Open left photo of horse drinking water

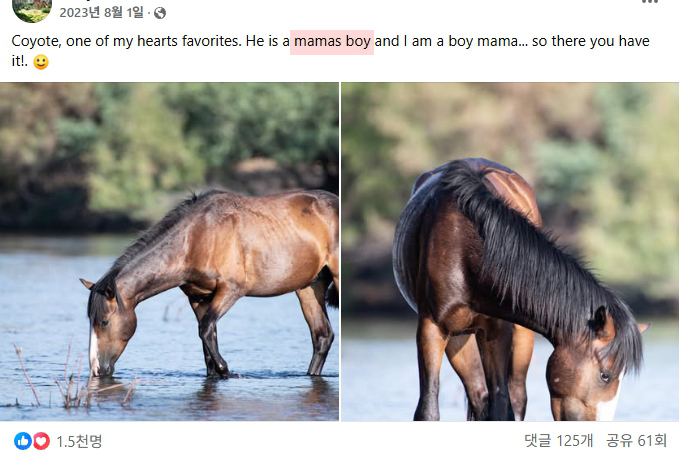[169, 251]
